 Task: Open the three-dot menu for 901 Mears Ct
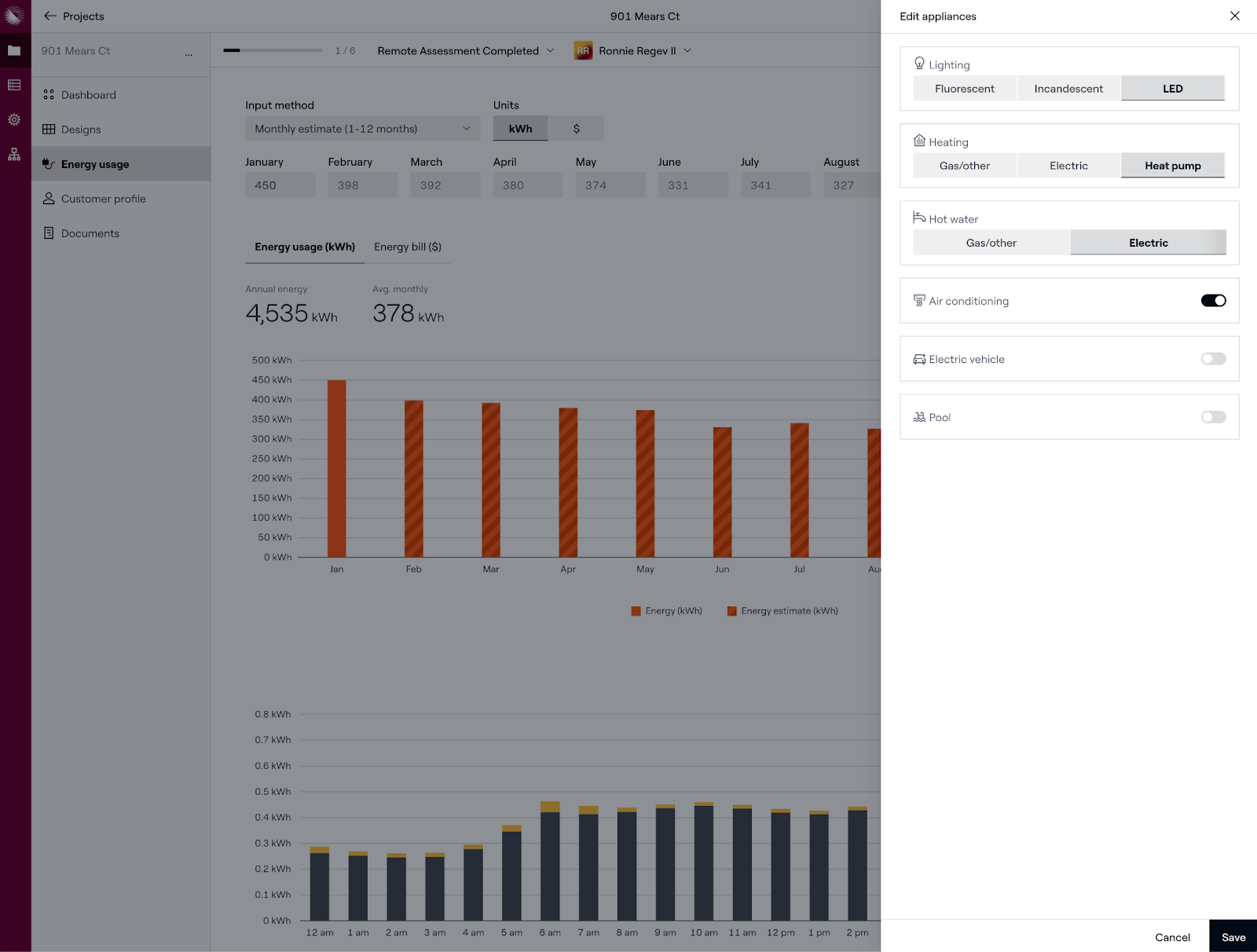189,52
